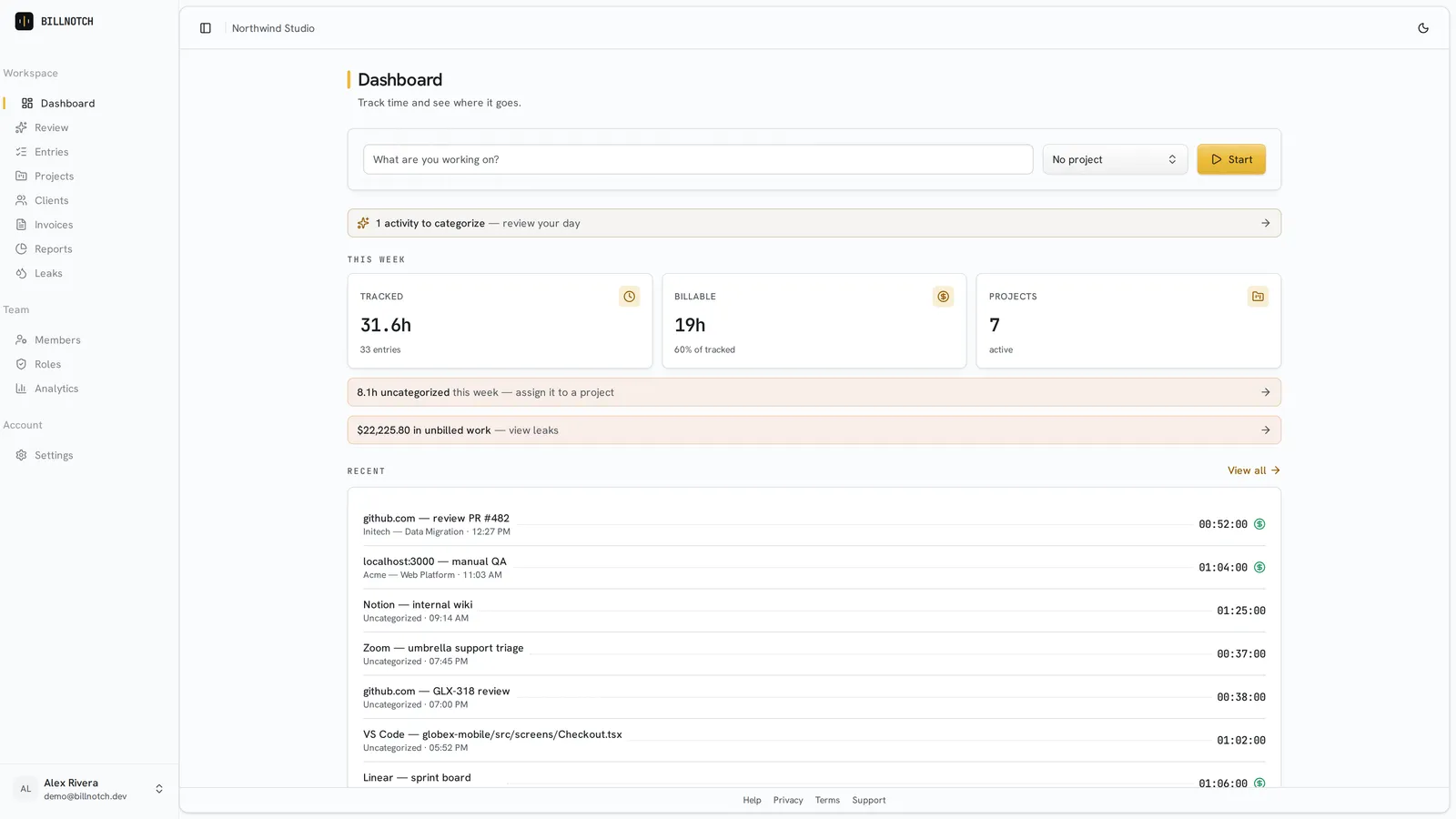The height and width of the screenshot is (819, 1456).
Task: Start the timer with Start button
Action: point(1231,159)
